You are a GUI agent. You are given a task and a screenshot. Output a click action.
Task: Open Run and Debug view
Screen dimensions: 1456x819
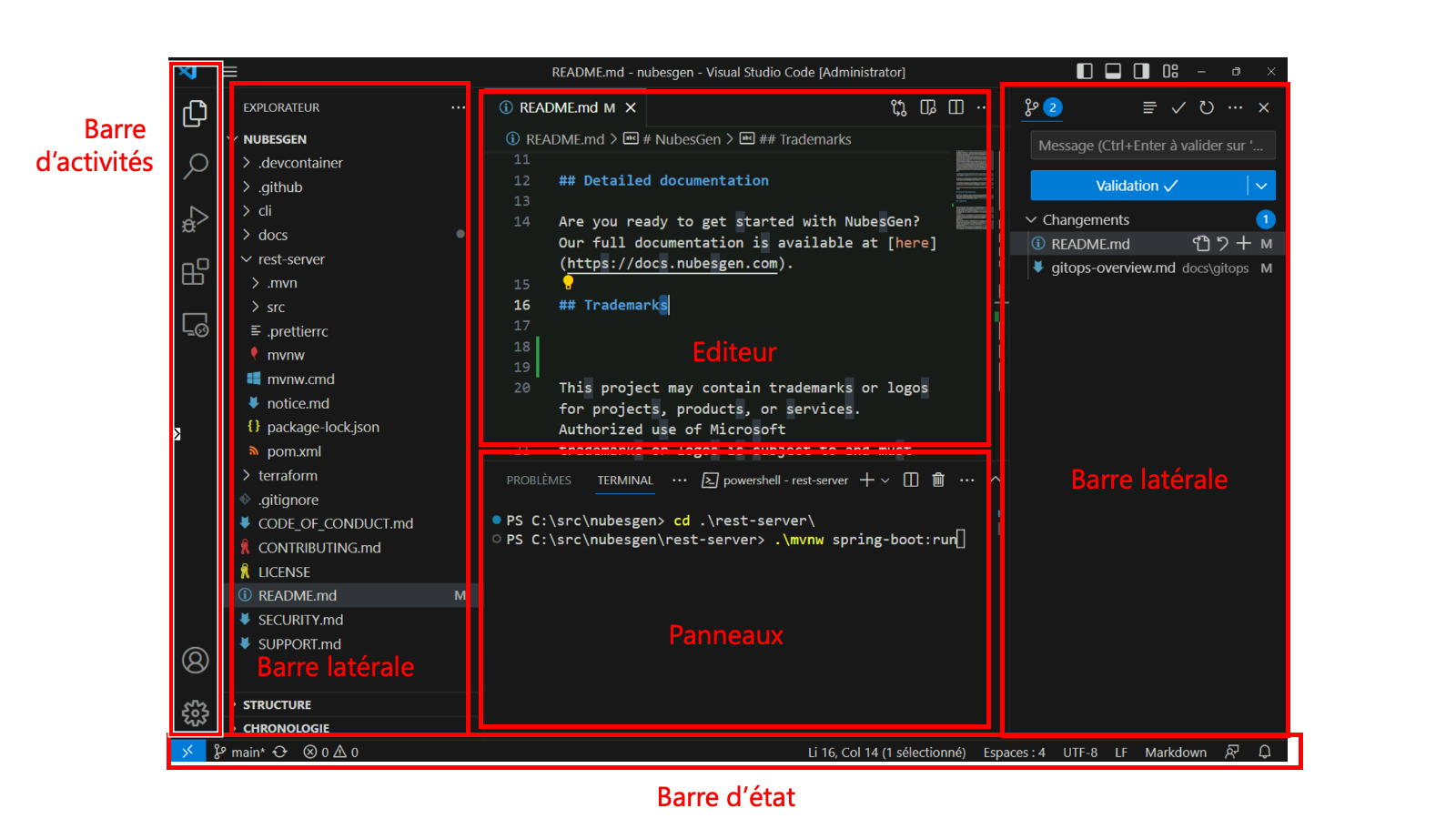coord(195,218)
